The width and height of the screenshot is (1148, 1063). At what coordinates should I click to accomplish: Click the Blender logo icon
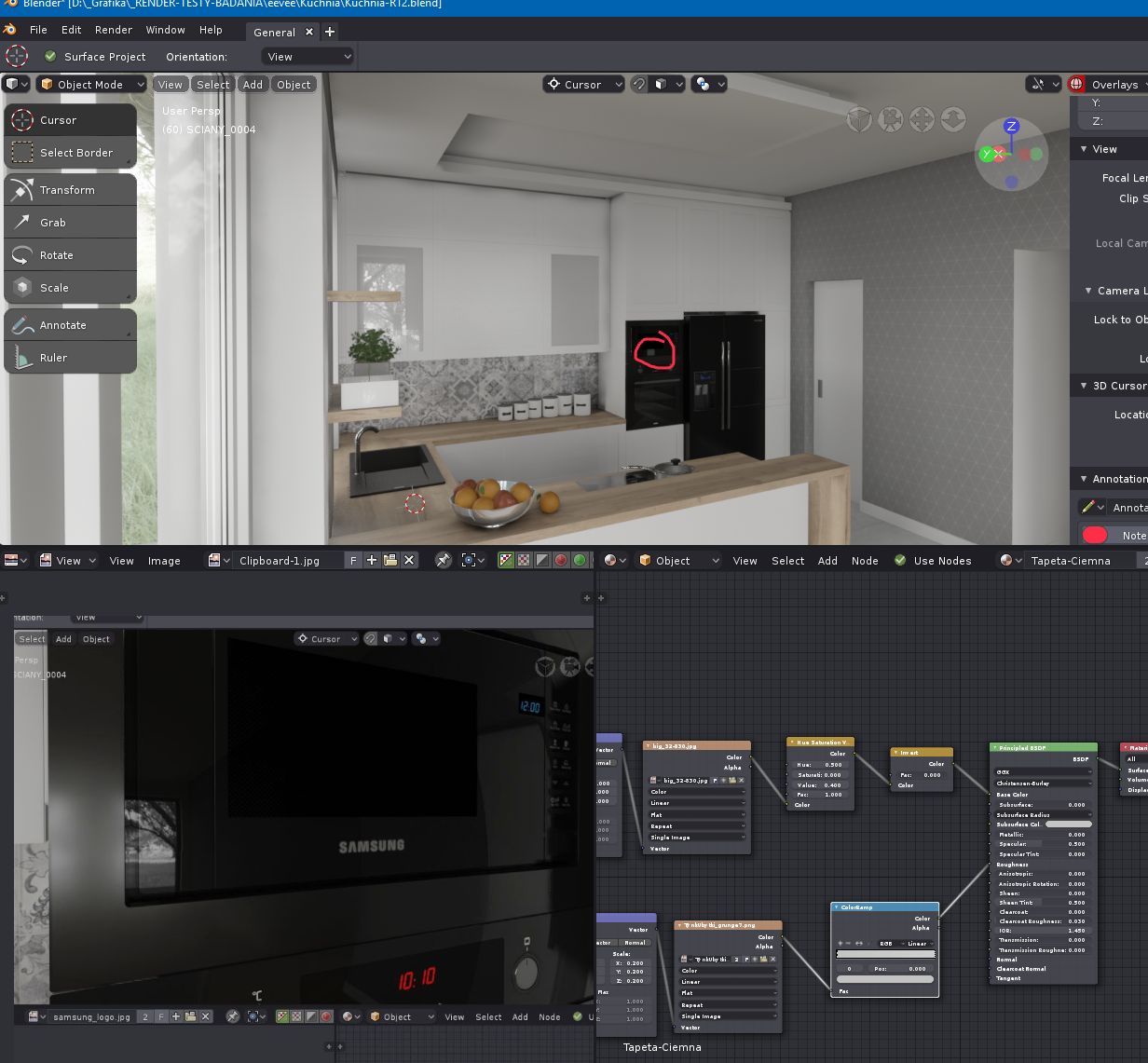click(x=9, y=30)
